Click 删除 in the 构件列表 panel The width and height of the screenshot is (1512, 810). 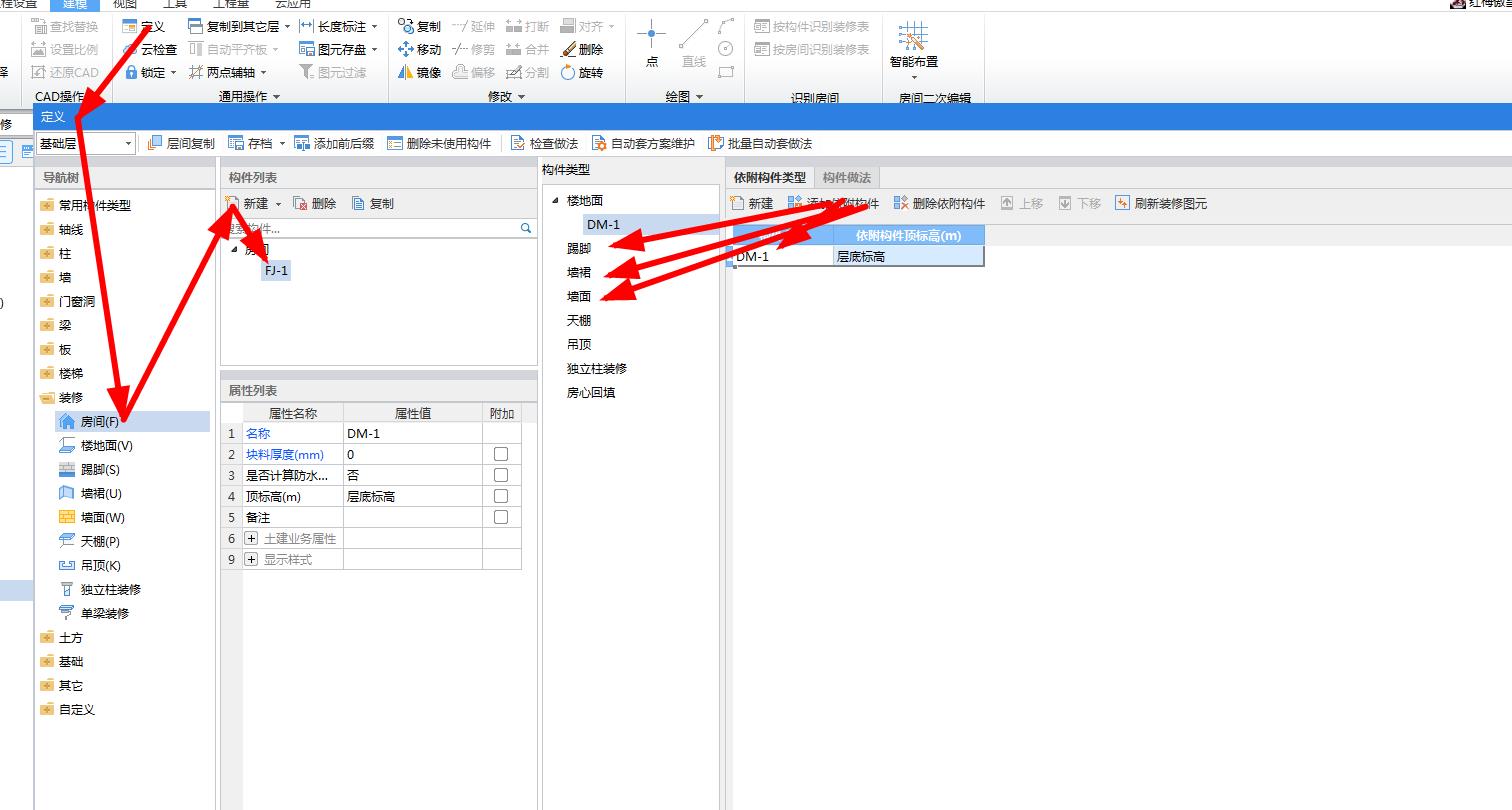coord(315,203)
